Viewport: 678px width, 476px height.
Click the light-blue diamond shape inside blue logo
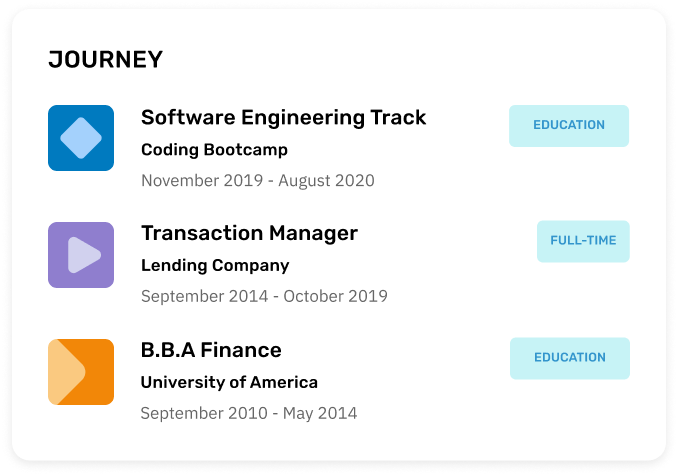pos(81,138)
